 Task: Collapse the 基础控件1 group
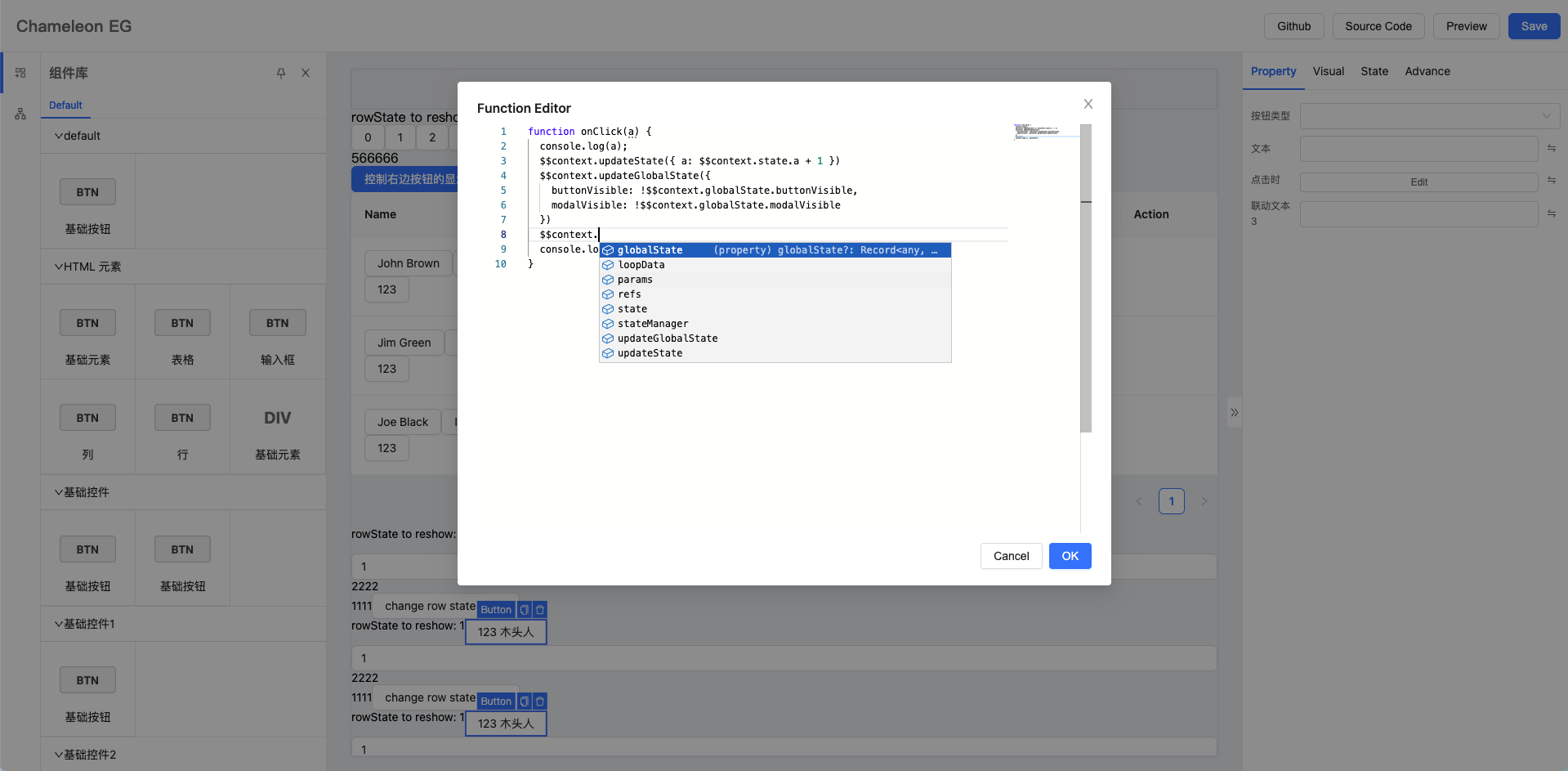click(x=183, y=624)
